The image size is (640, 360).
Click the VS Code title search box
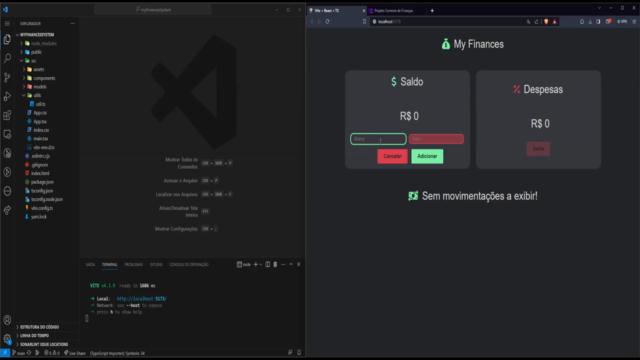click(x=153, y=9)
